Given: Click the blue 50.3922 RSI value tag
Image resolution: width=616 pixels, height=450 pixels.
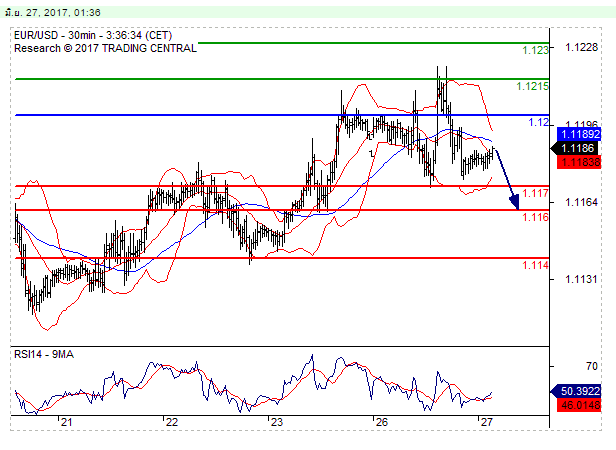Looking at the screenshot, I should 576,391.
